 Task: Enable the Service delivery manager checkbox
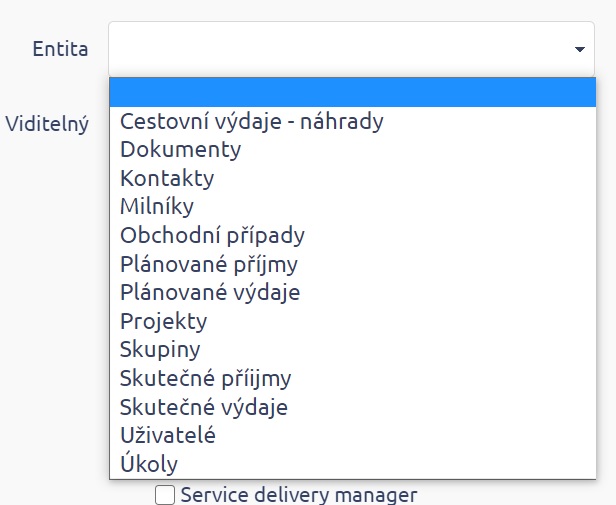click(165, 494)
